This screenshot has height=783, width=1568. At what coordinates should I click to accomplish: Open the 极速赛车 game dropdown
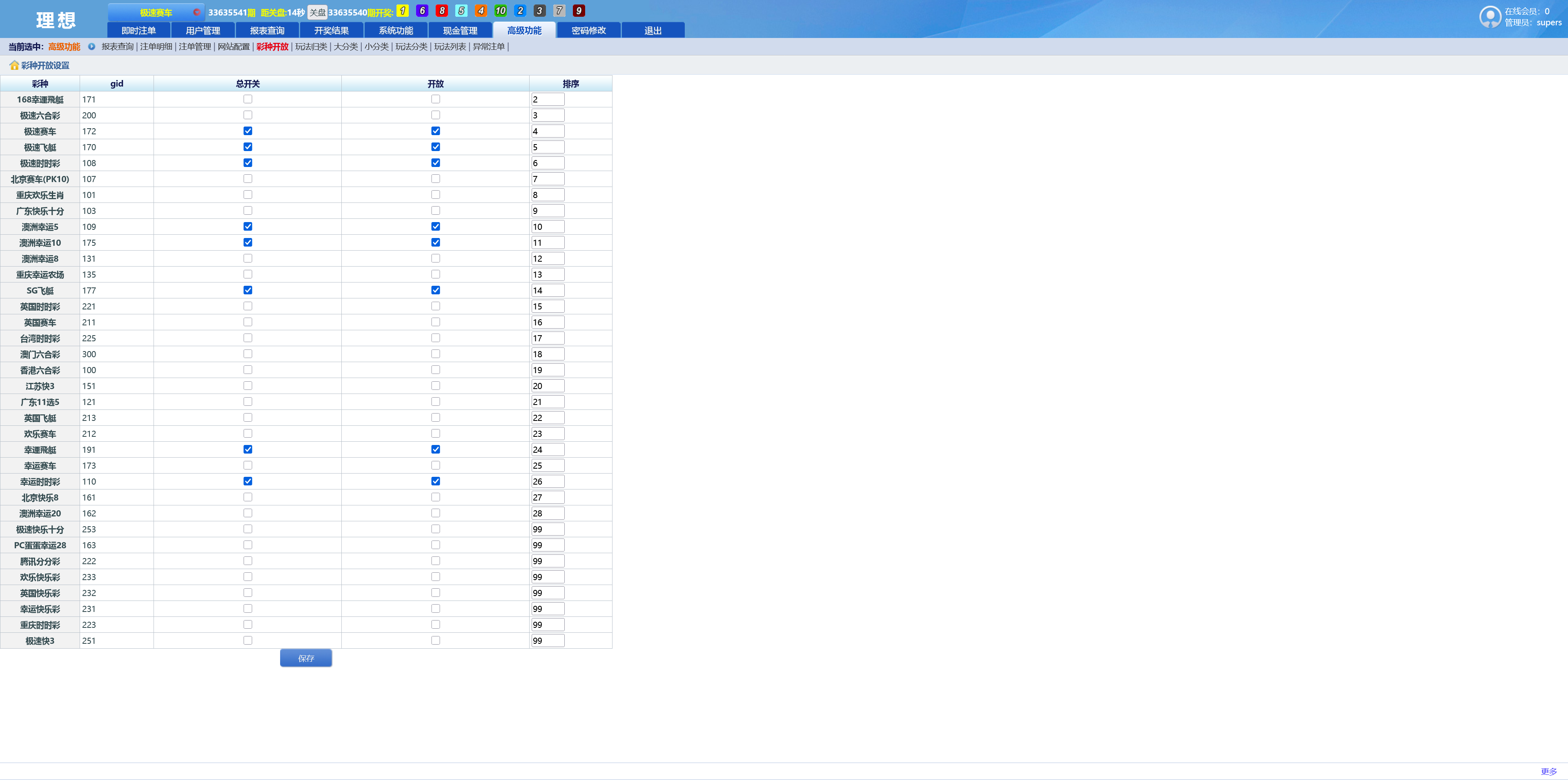pos(156,12)
